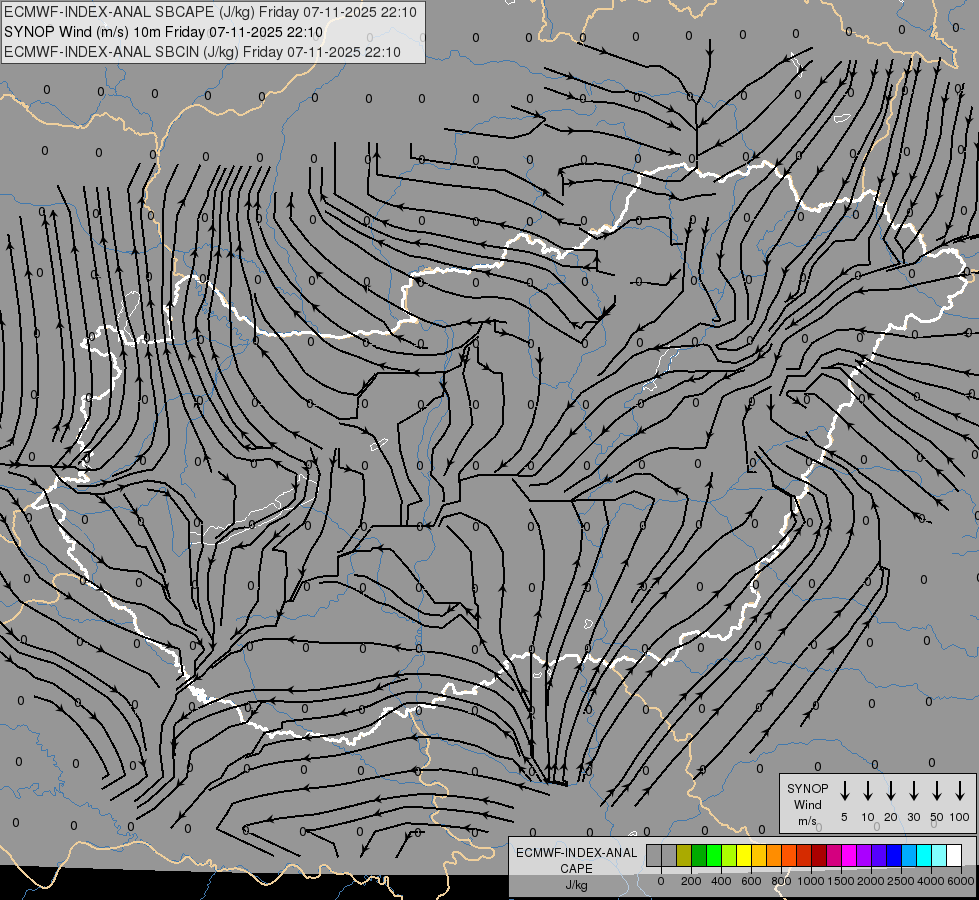This screenshot has width=979, height=900.
Task: Click the ECMWF-INDEX-ANAL SBCIN title line
Action: point(202,52)
